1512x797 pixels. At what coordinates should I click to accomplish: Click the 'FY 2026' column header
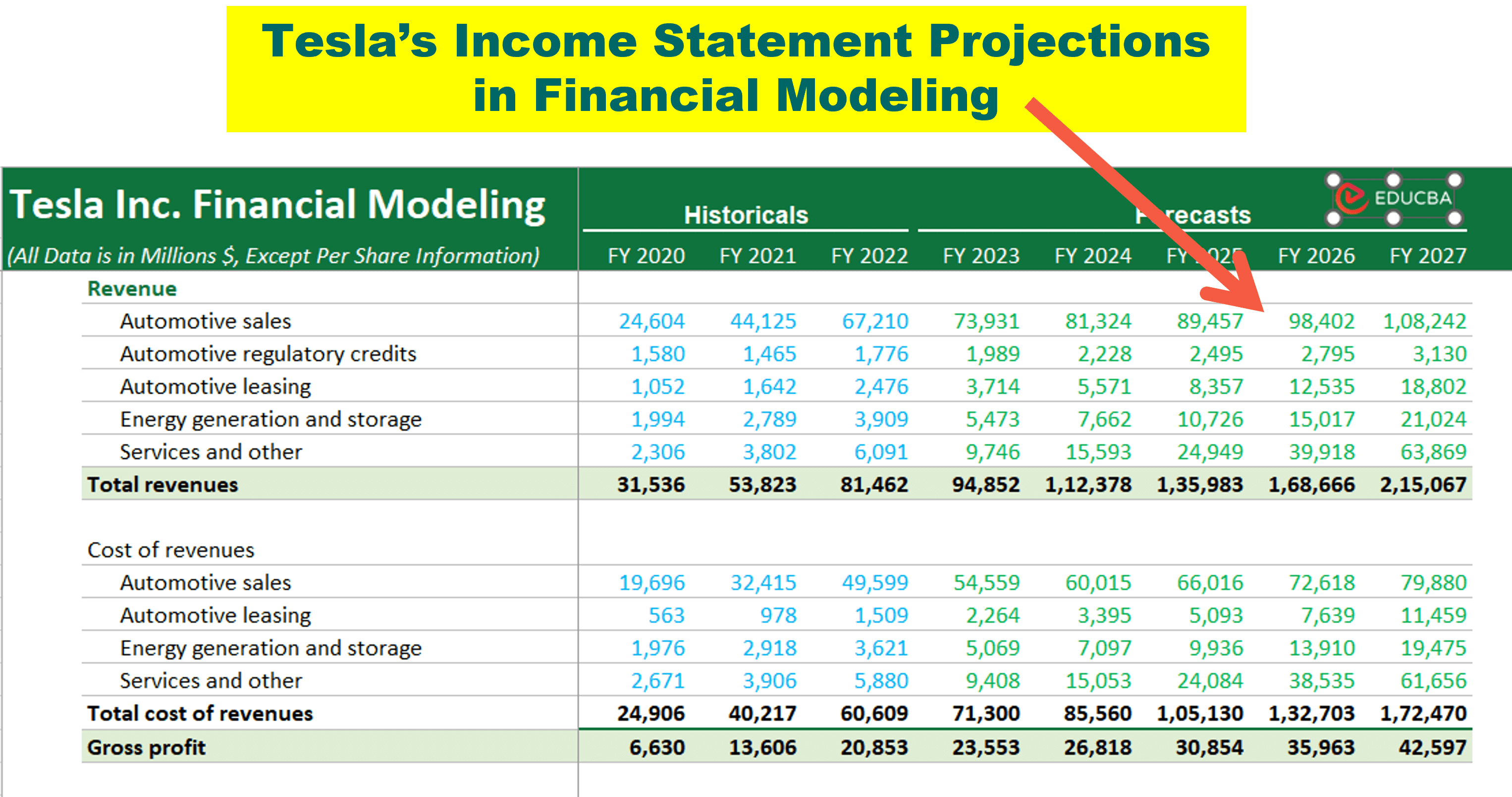click(x=1316, y=256)
